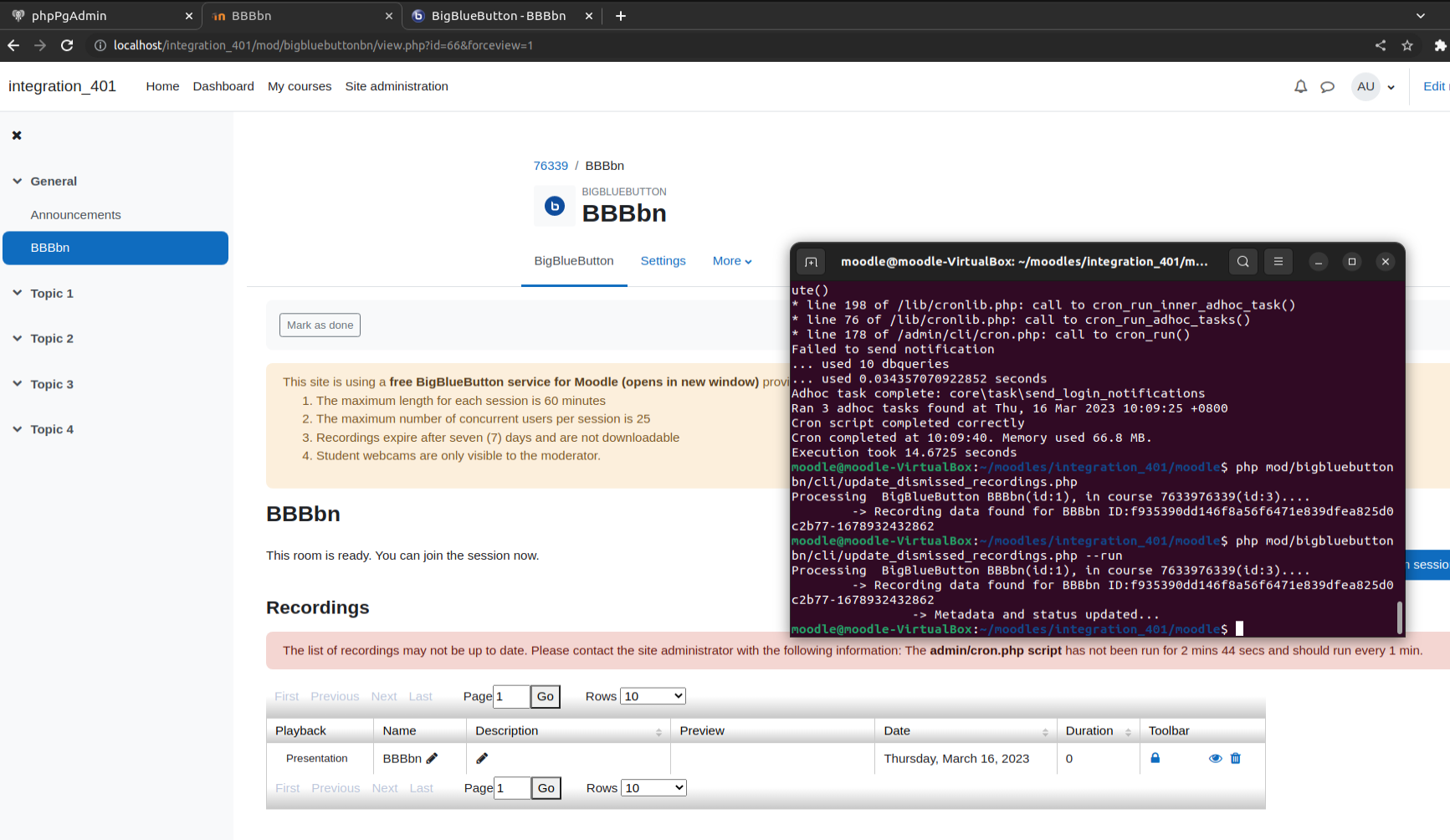Open terminal search
The image size is (1450, 840).
point(1243,262)
